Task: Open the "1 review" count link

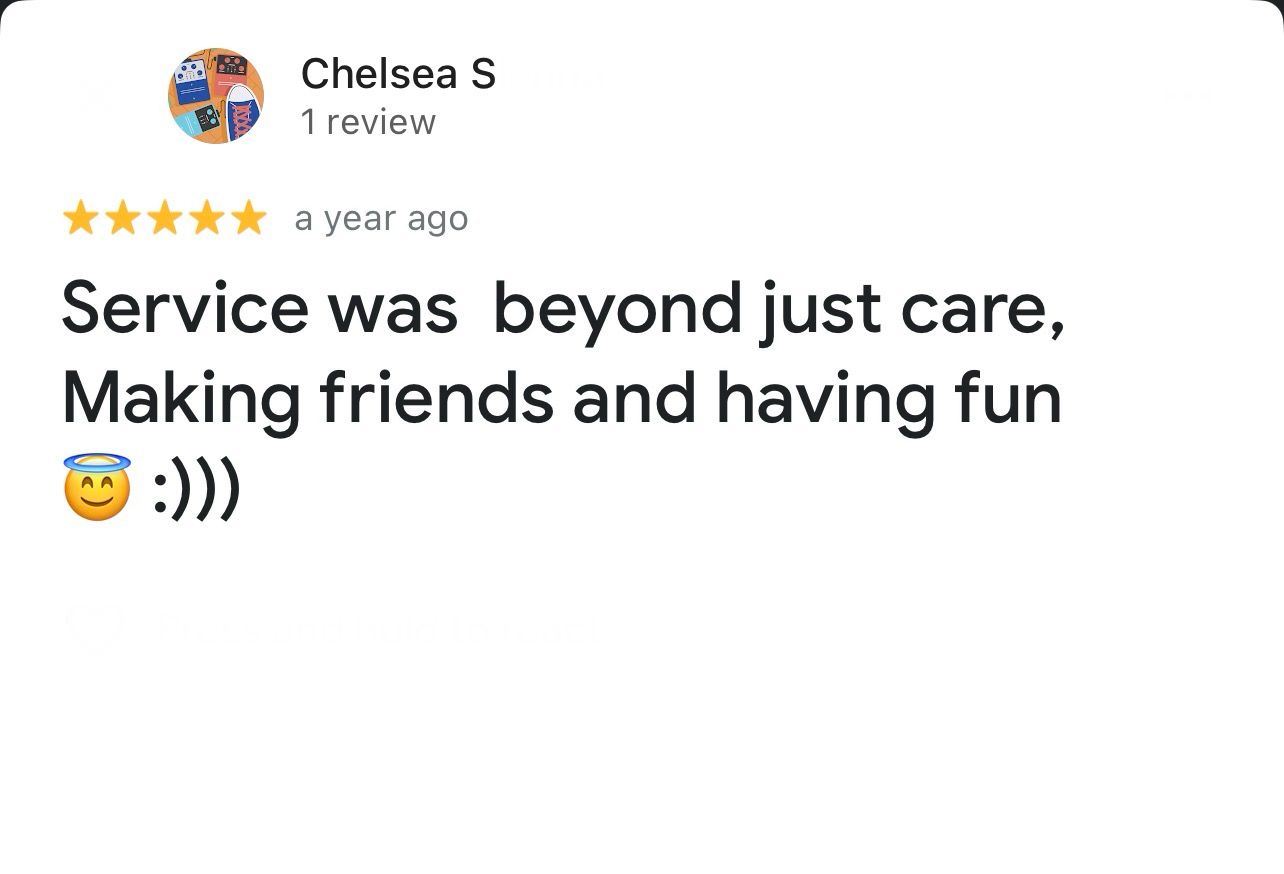Action: tap(368, 122)
